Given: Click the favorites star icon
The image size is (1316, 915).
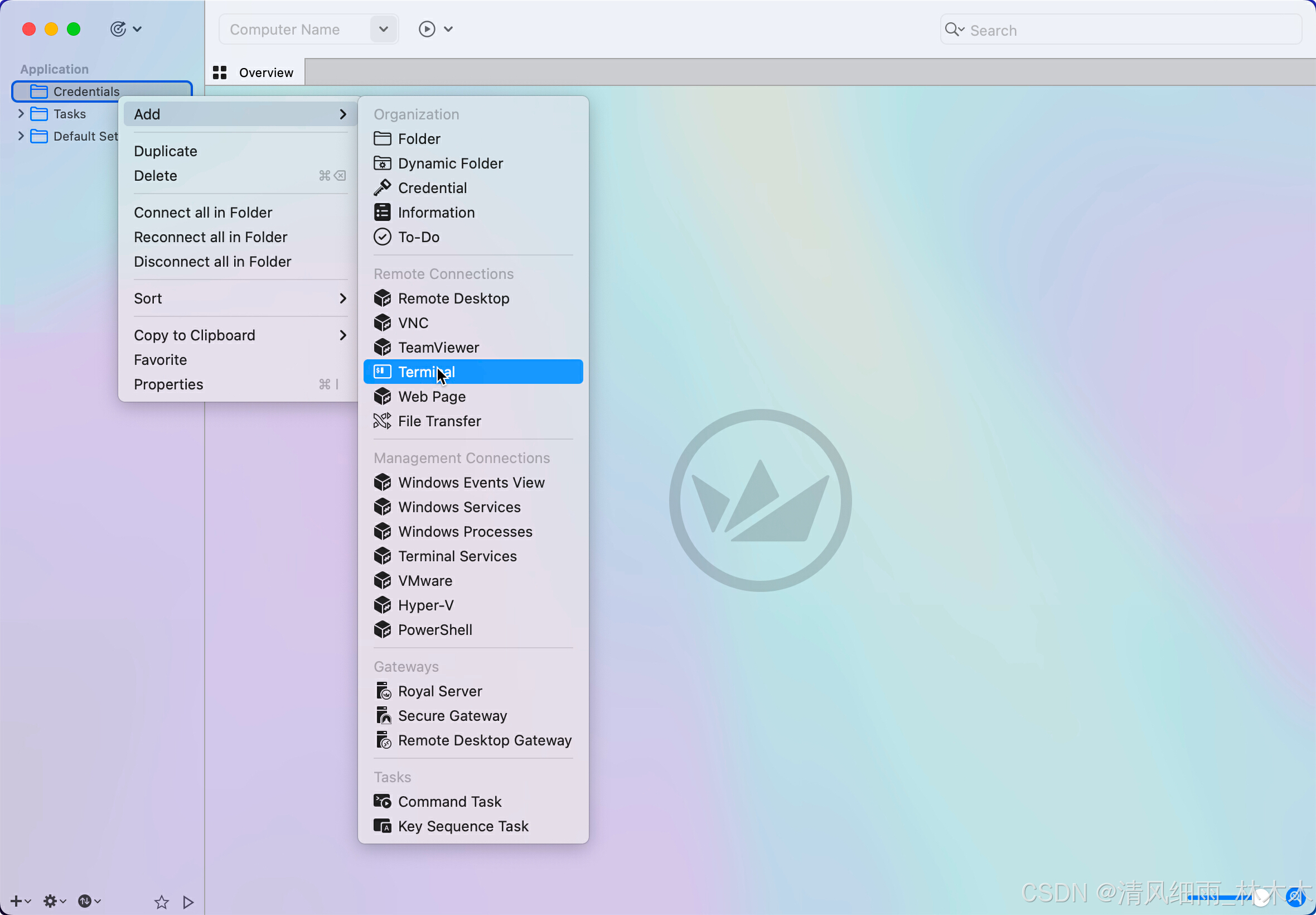Looking at the screenshot, I should (162, 902).
